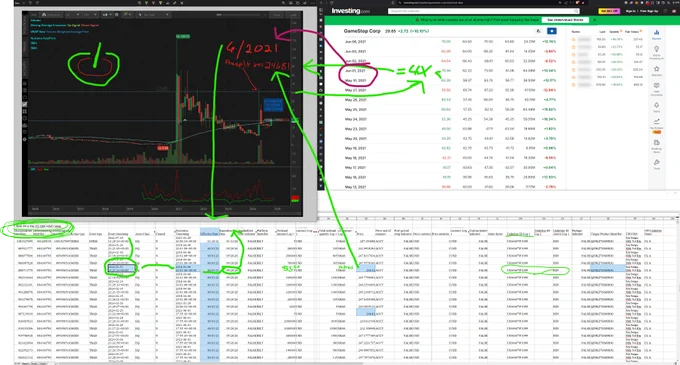Open the second timeframe dropdown after Studies
The height and width of the screenshot is (365, 680).
click(x=90, y=15)
